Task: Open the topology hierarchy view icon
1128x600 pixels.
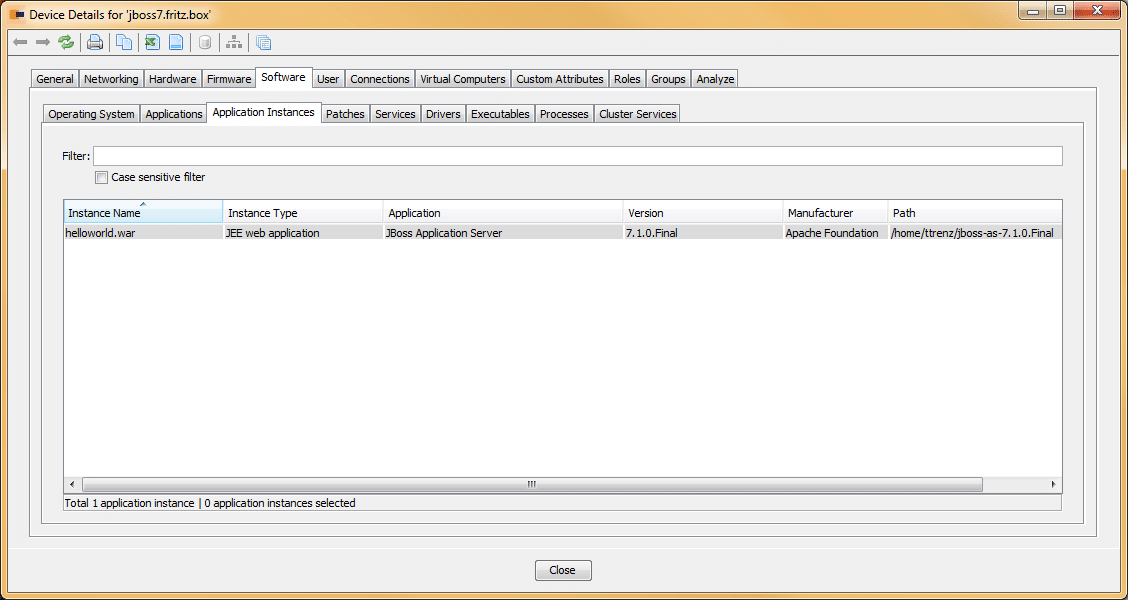Action: (x=233, y=42)
